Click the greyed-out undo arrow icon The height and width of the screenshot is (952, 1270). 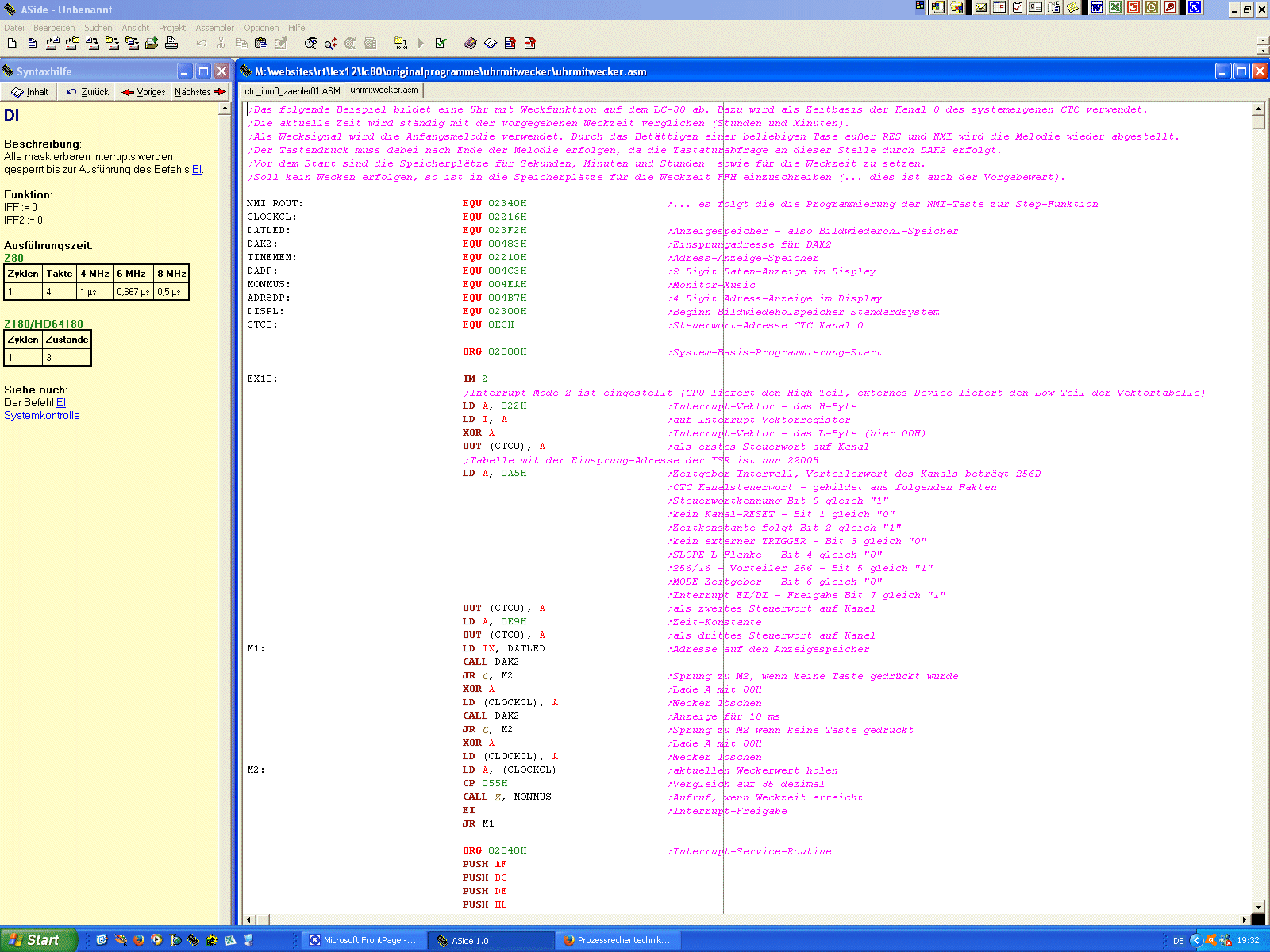tap(202, 44)
